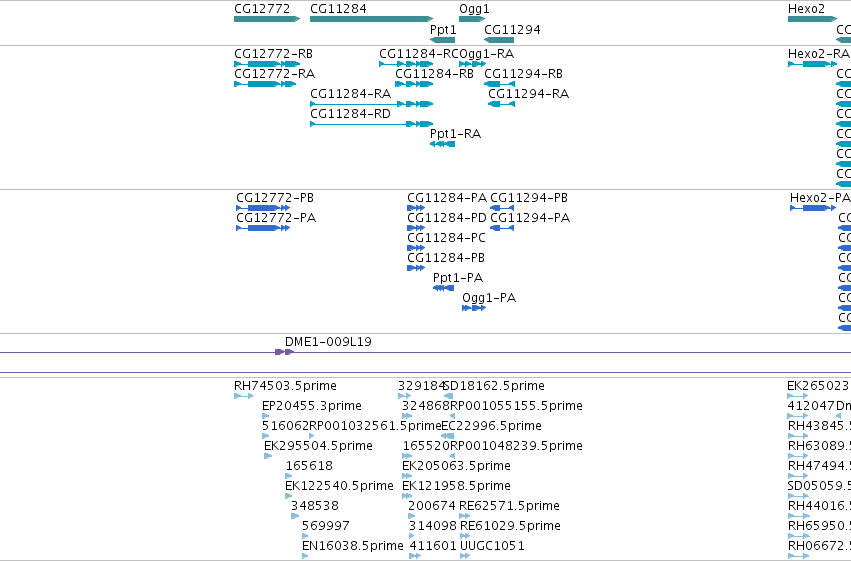Click EST RP001048239.5prime
Image resolution: width=851 pixels, height=561 pixels.
click(453, 456)
